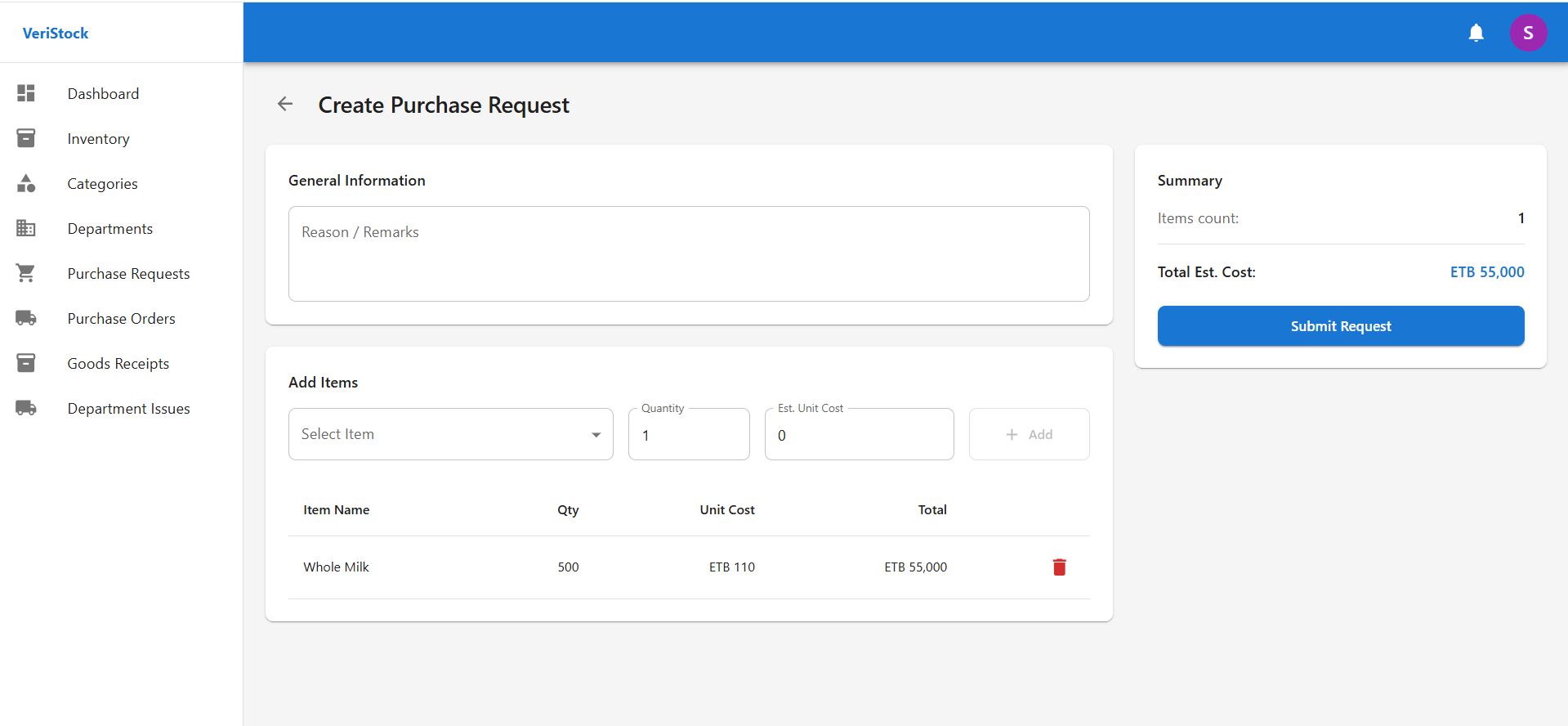Expand the Select Item dropdown arrow
The image size is (1568, 726).
(596, 435)
